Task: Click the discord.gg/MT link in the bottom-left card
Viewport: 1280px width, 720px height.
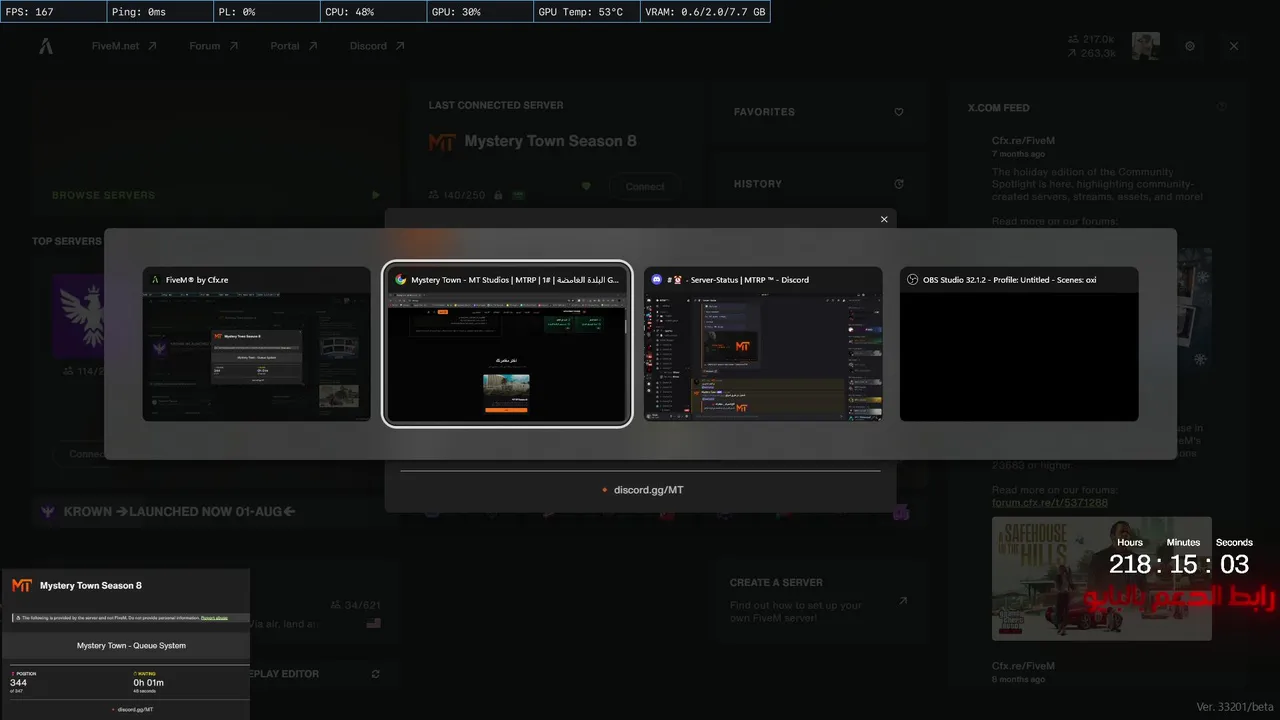Action: 135,709
